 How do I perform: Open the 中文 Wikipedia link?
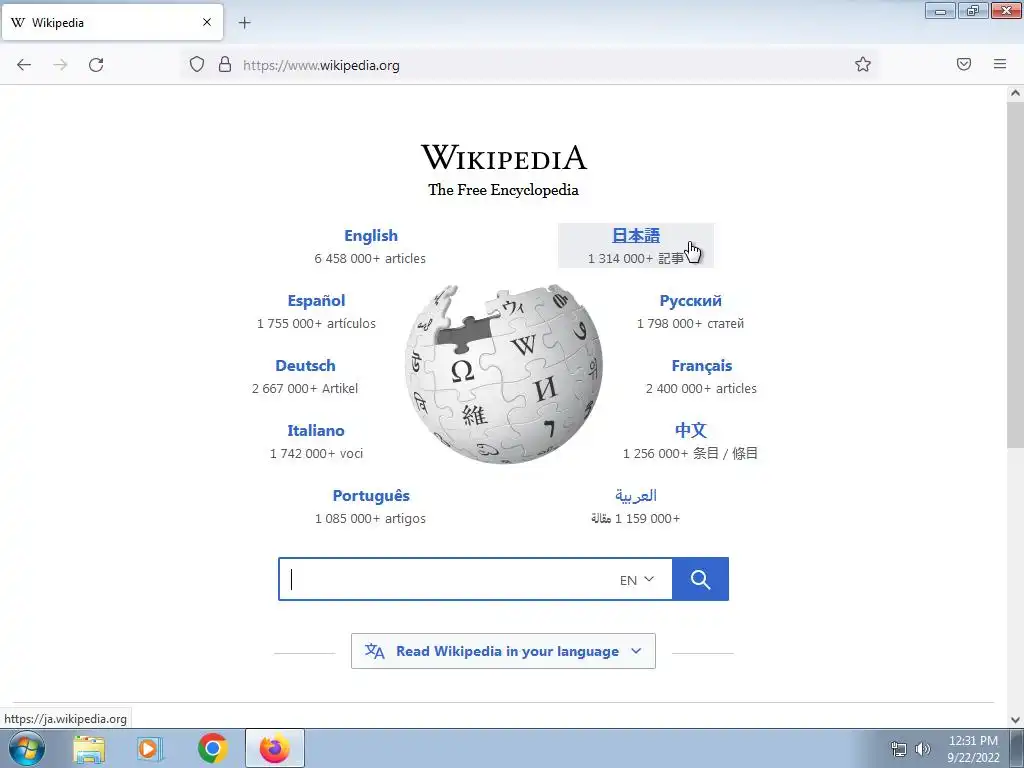tap(690, 430)
